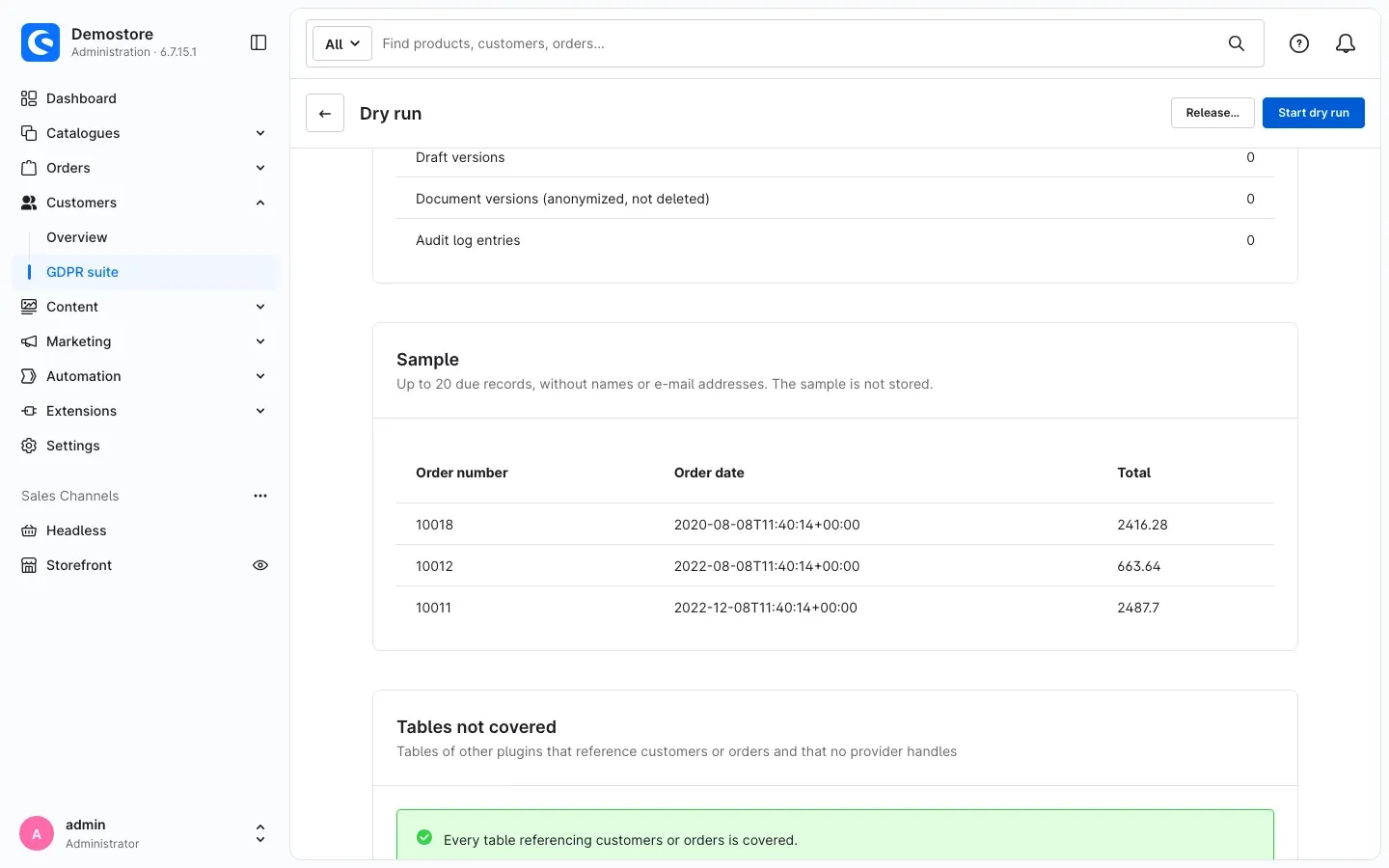
Task: Expand the Orders menu chevron
Action: [x=260, y=168]
